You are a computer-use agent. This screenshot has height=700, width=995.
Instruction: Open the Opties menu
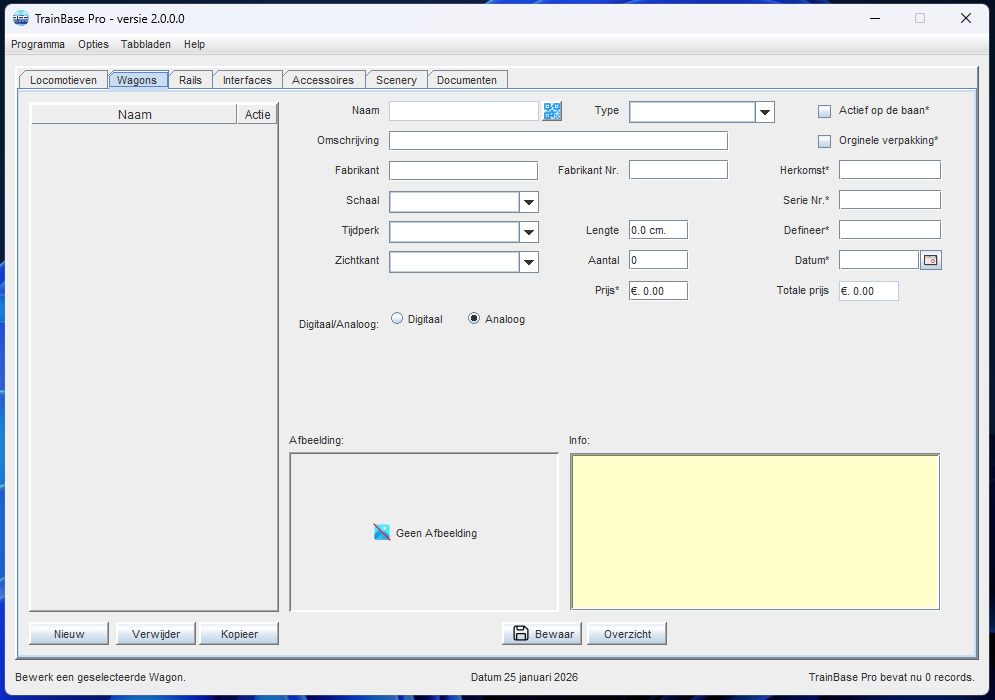93,44
